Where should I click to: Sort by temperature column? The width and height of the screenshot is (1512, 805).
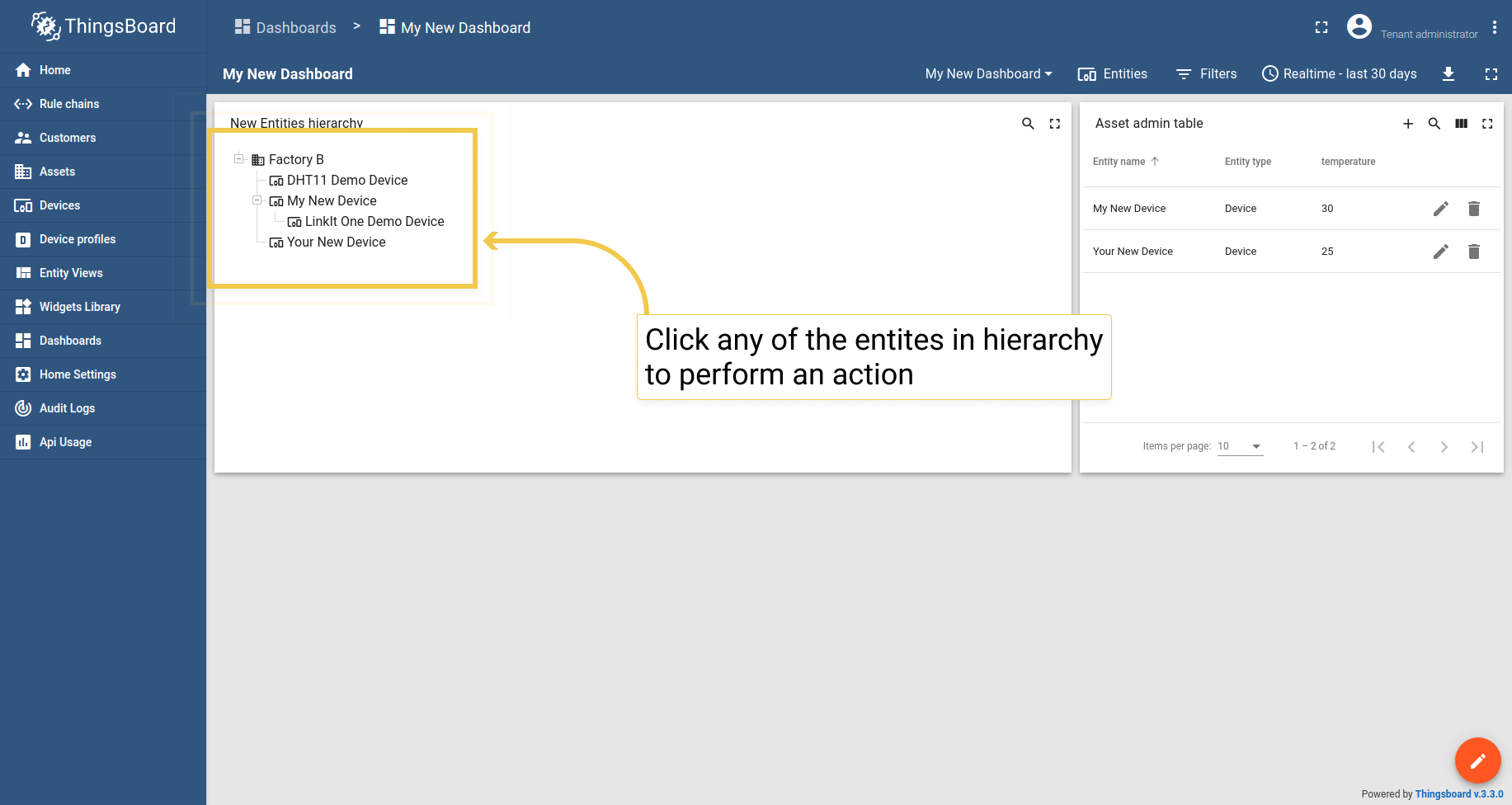pos(1348,162)
